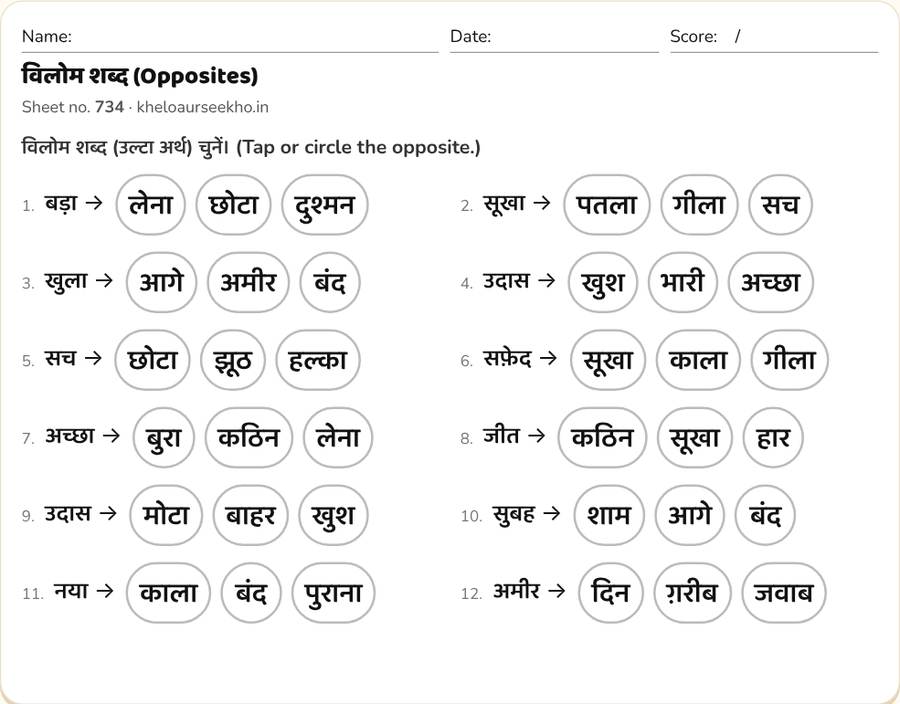
Task: Tap जवाब option in question 12
Action: click(x=783, y=593)
